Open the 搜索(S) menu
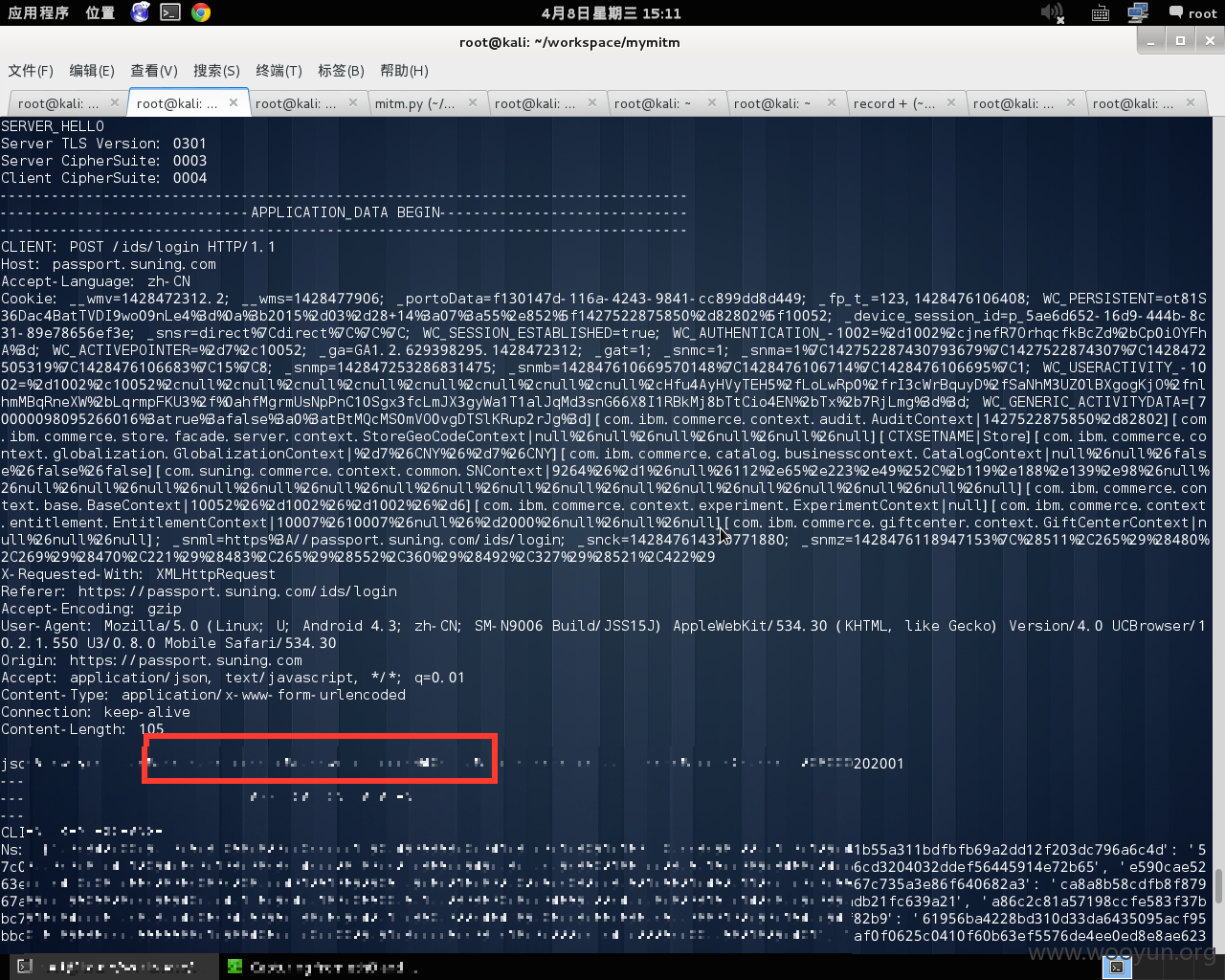 pyautogui.click(x=216, y=71)
